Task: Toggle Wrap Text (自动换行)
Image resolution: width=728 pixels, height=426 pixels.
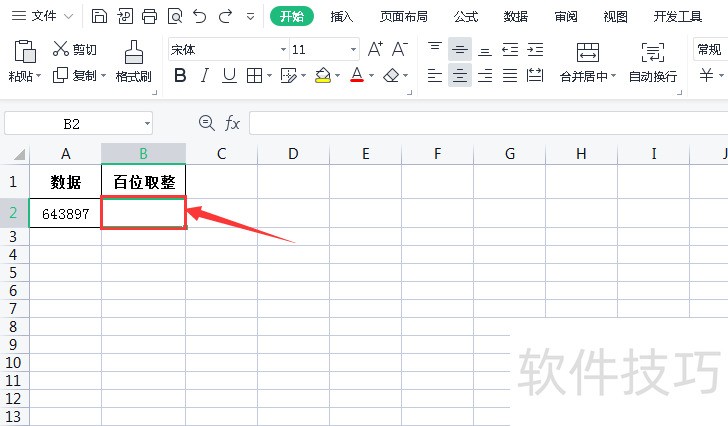Action: tap(653, 62)
